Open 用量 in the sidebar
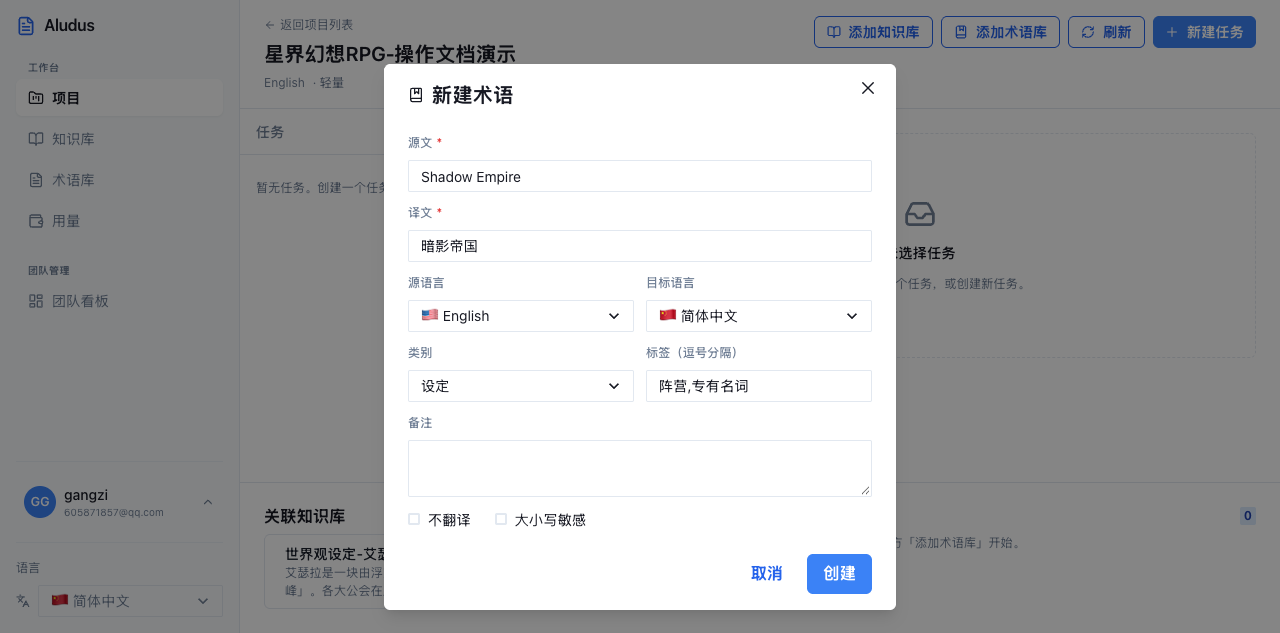 click(x=120, y=221)
